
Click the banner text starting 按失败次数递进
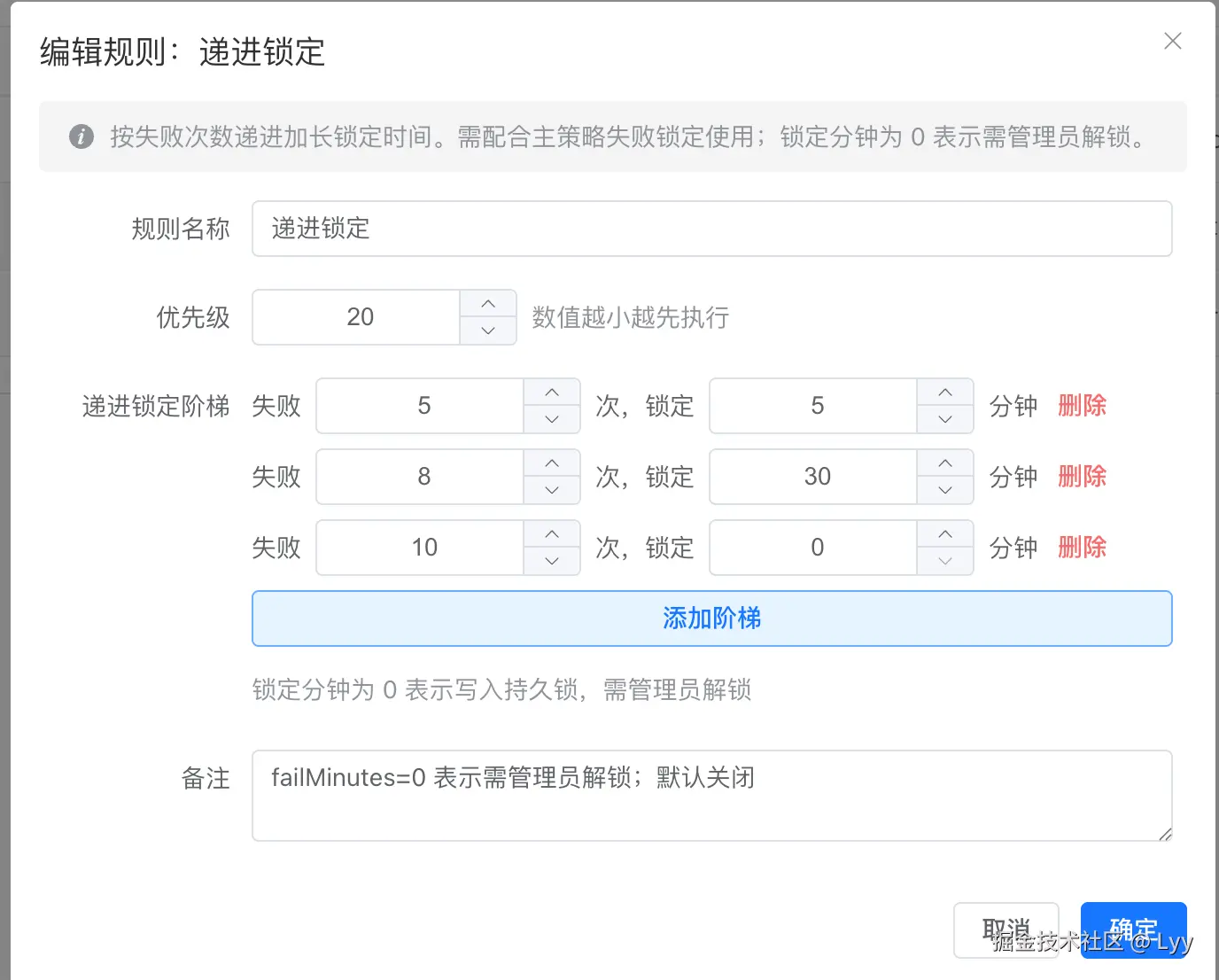[x=631, y=136]
